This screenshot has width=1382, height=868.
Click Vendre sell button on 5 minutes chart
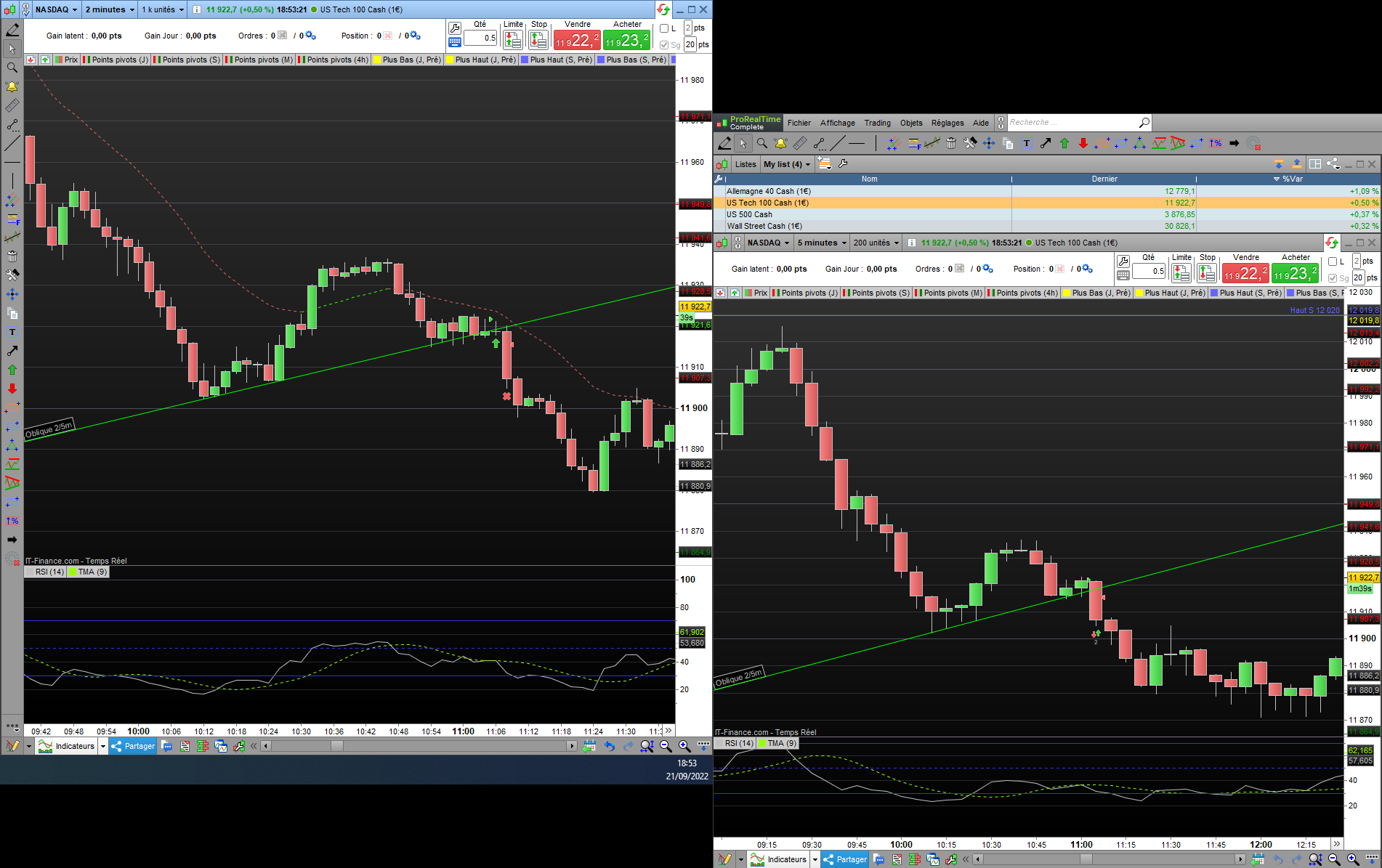1245,273
